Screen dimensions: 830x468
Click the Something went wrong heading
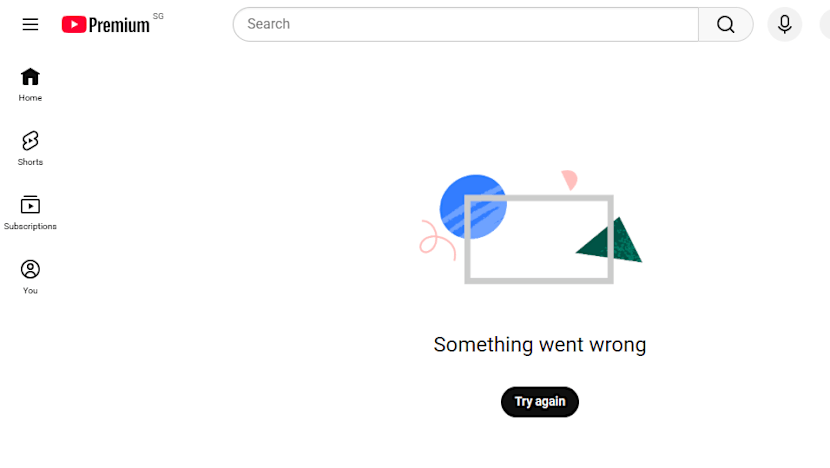click(x=540, y=345)
